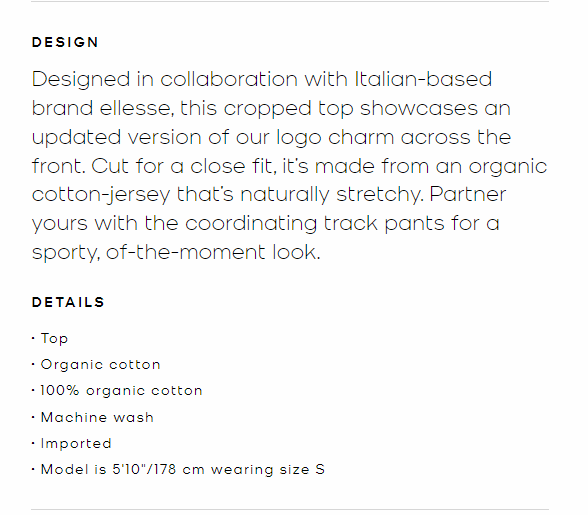This screenshot has height=515, width=588.
Task: Click 'track pants' in the description paragraph
Action: pyautogui.click(x=384, y=224)
